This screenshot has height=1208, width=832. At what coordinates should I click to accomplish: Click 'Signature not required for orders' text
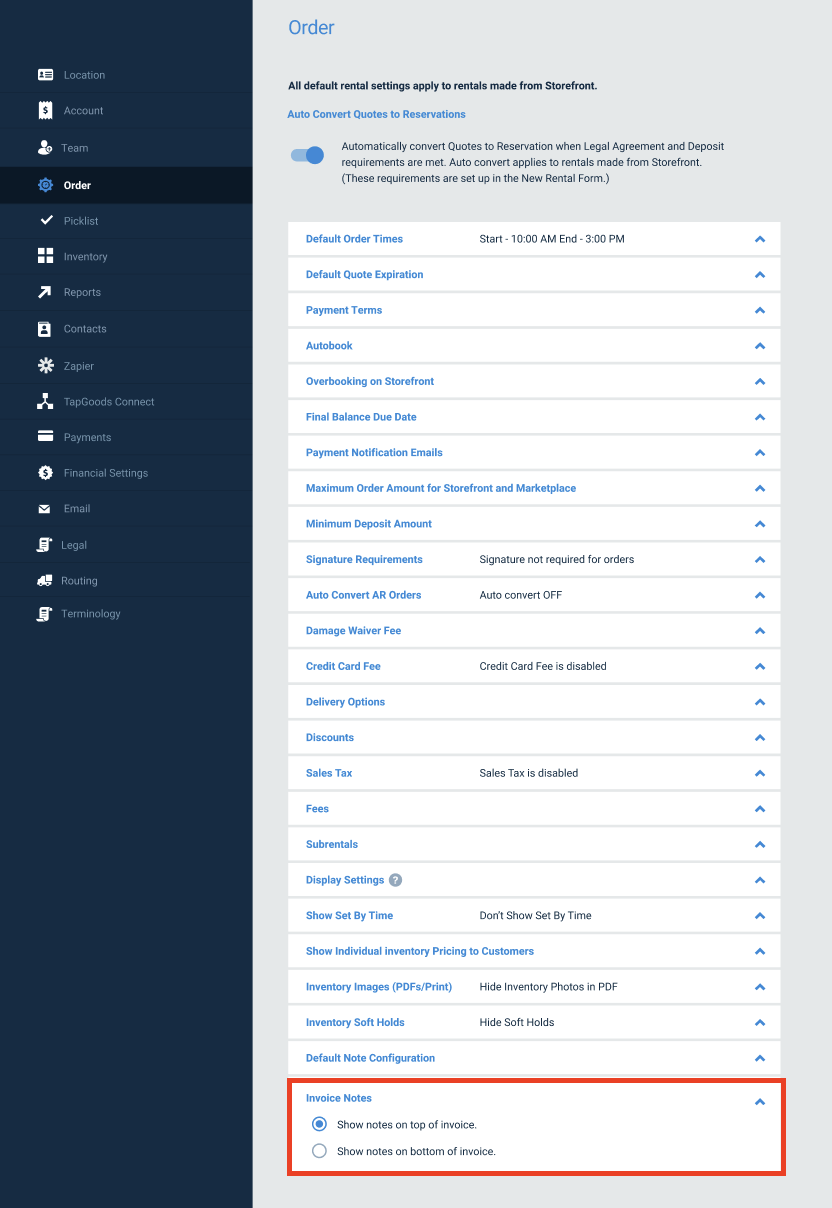(x=557, y=560)
